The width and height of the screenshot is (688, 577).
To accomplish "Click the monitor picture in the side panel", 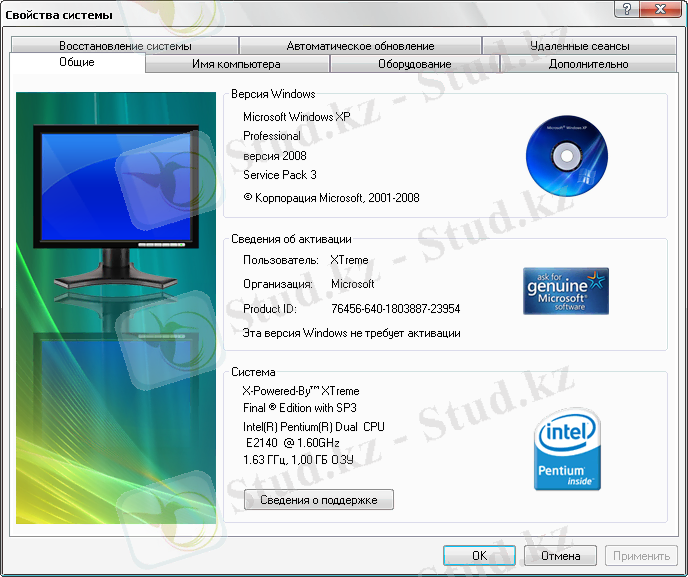I will coord(116,206).
